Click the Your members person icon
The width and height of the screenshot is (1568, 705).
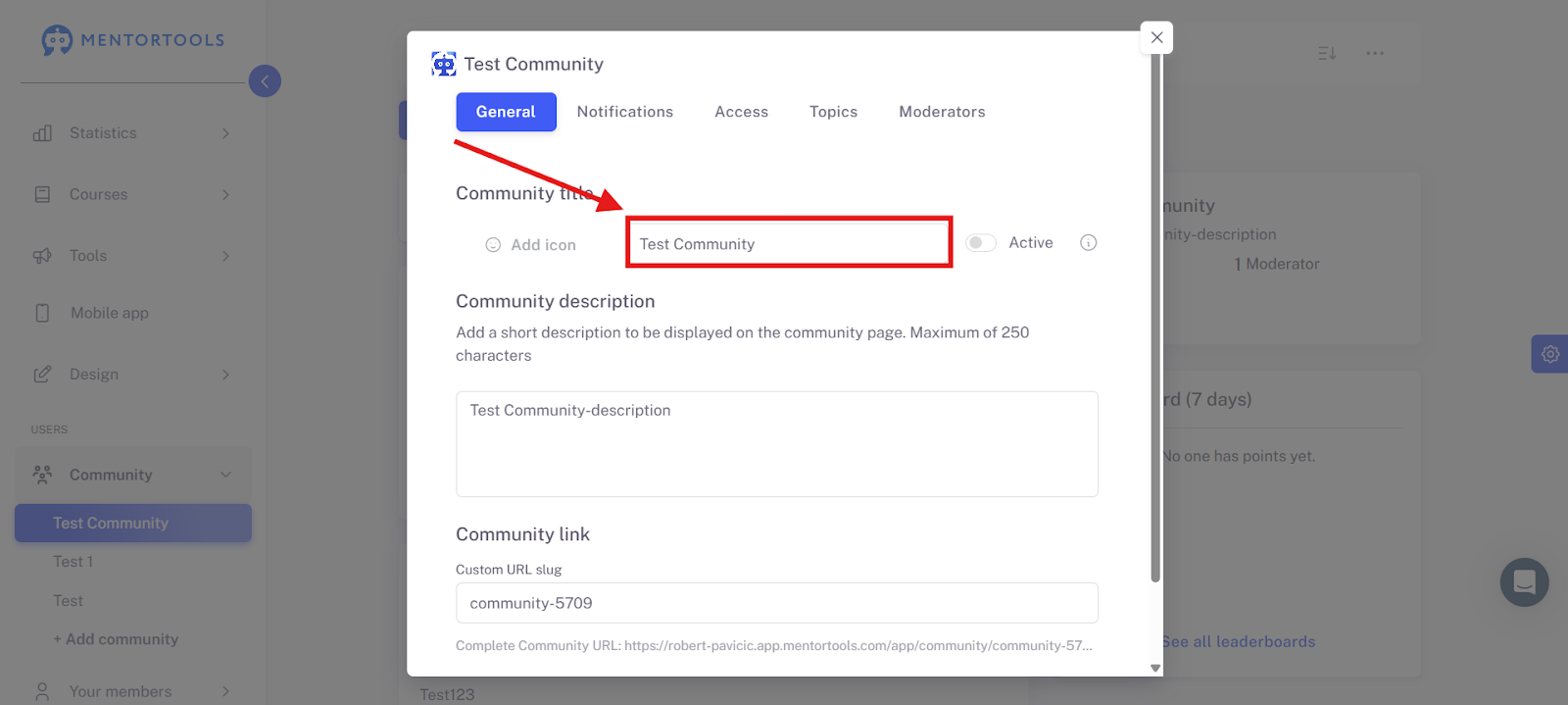42,691
